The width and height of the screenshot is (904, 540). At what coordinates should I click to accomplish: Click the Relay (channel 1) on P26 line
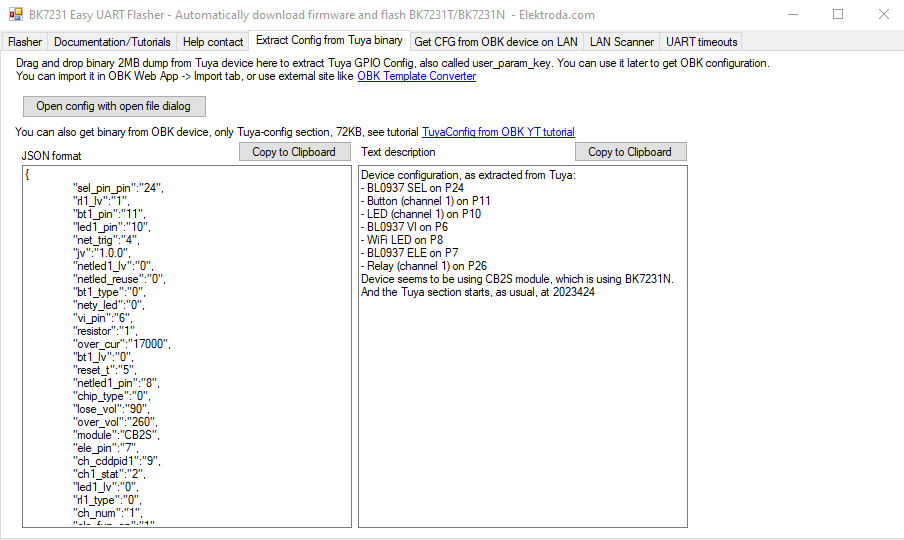[x=424, y=266]
